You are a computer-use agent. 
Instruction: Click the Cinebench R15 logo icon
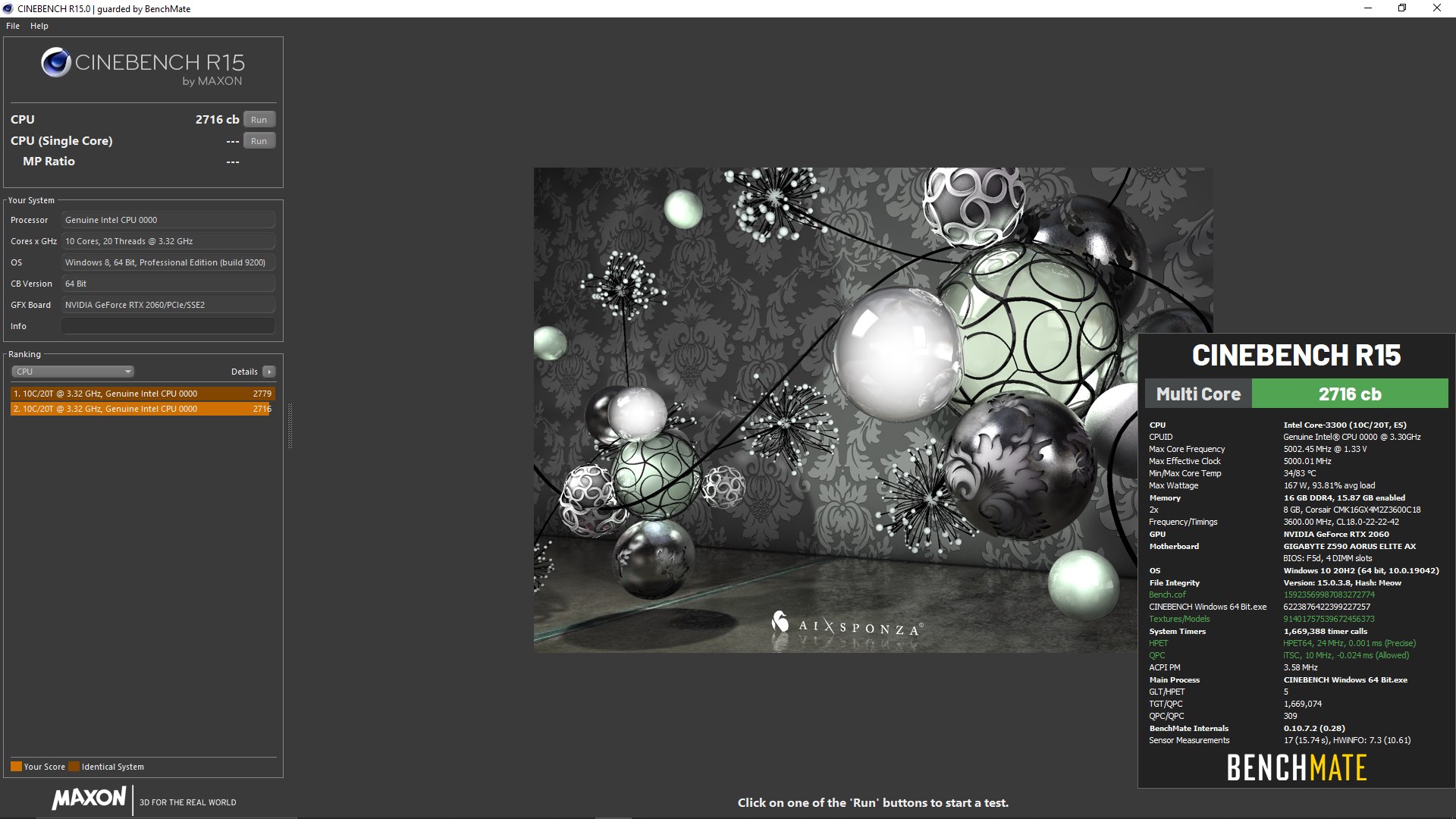(56, 62)
